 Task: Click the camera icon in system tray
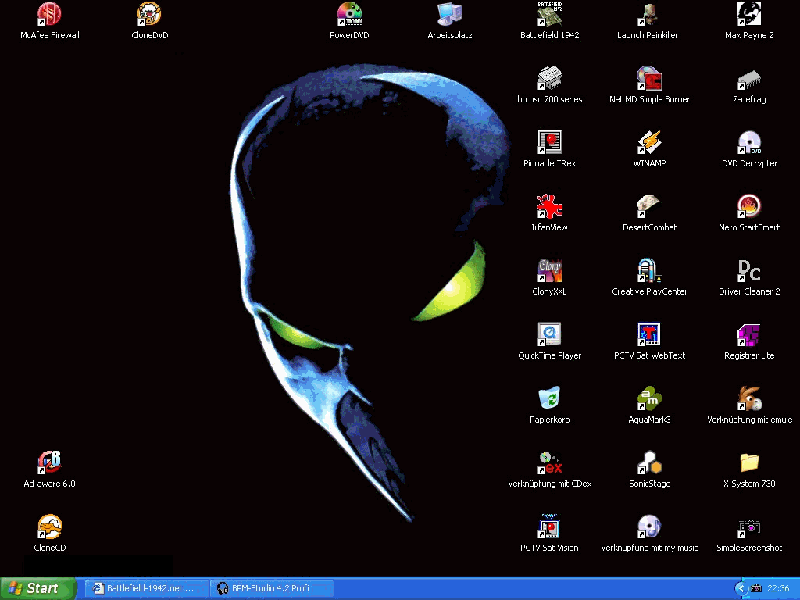(x=757, y=588)
